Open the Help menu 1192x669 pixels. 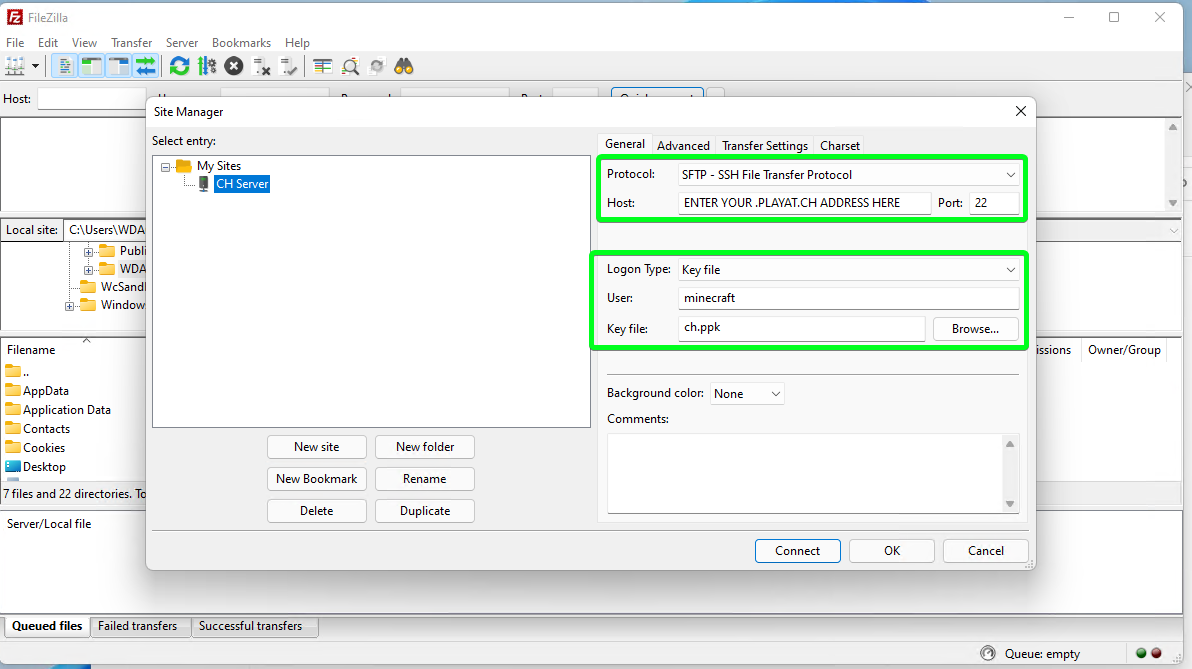297,43
